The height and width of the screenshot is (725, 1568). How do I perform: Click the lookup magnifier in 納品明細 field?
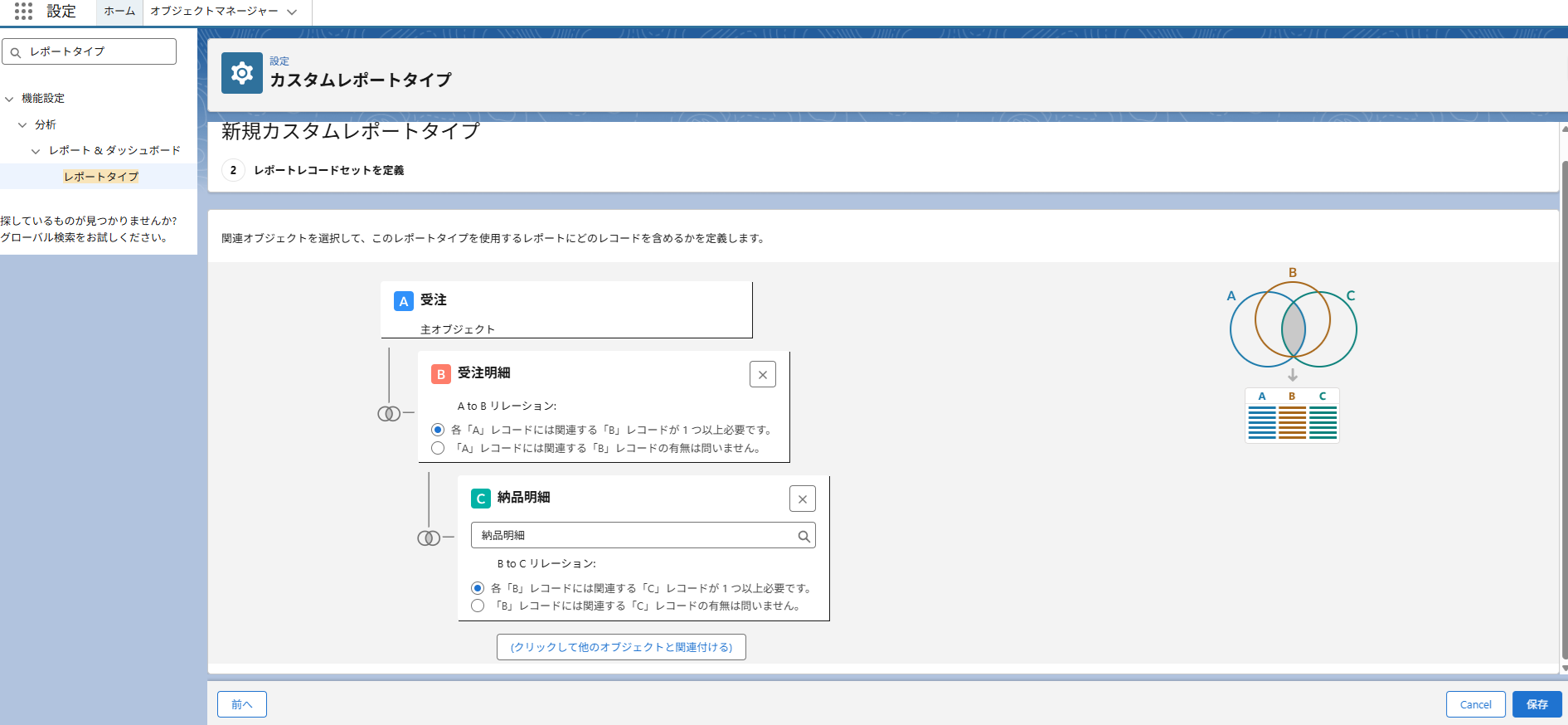point(803,536)
